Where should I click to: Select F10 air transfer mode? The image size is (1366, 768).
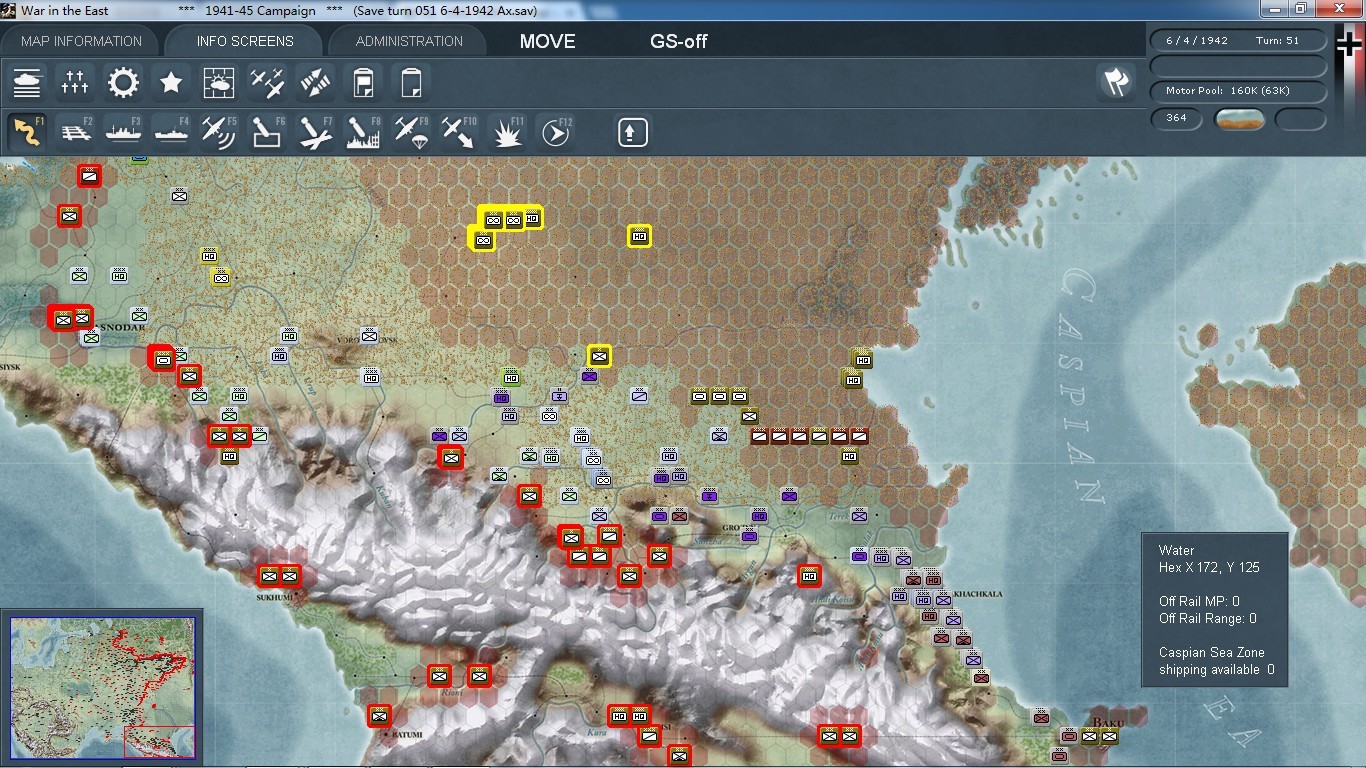(459, 132)
